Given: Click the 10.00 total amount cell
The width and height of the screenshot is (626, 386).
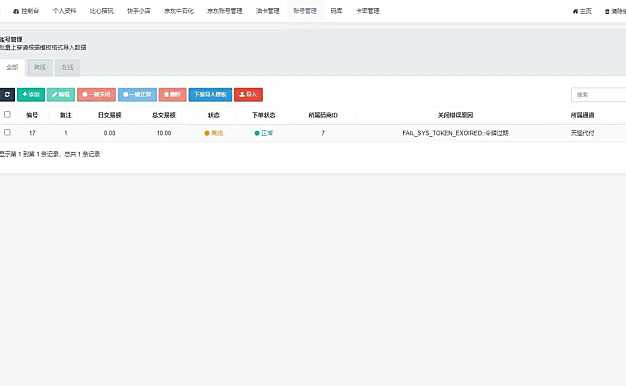Looking at the screenshot, I should coord(164,133).
